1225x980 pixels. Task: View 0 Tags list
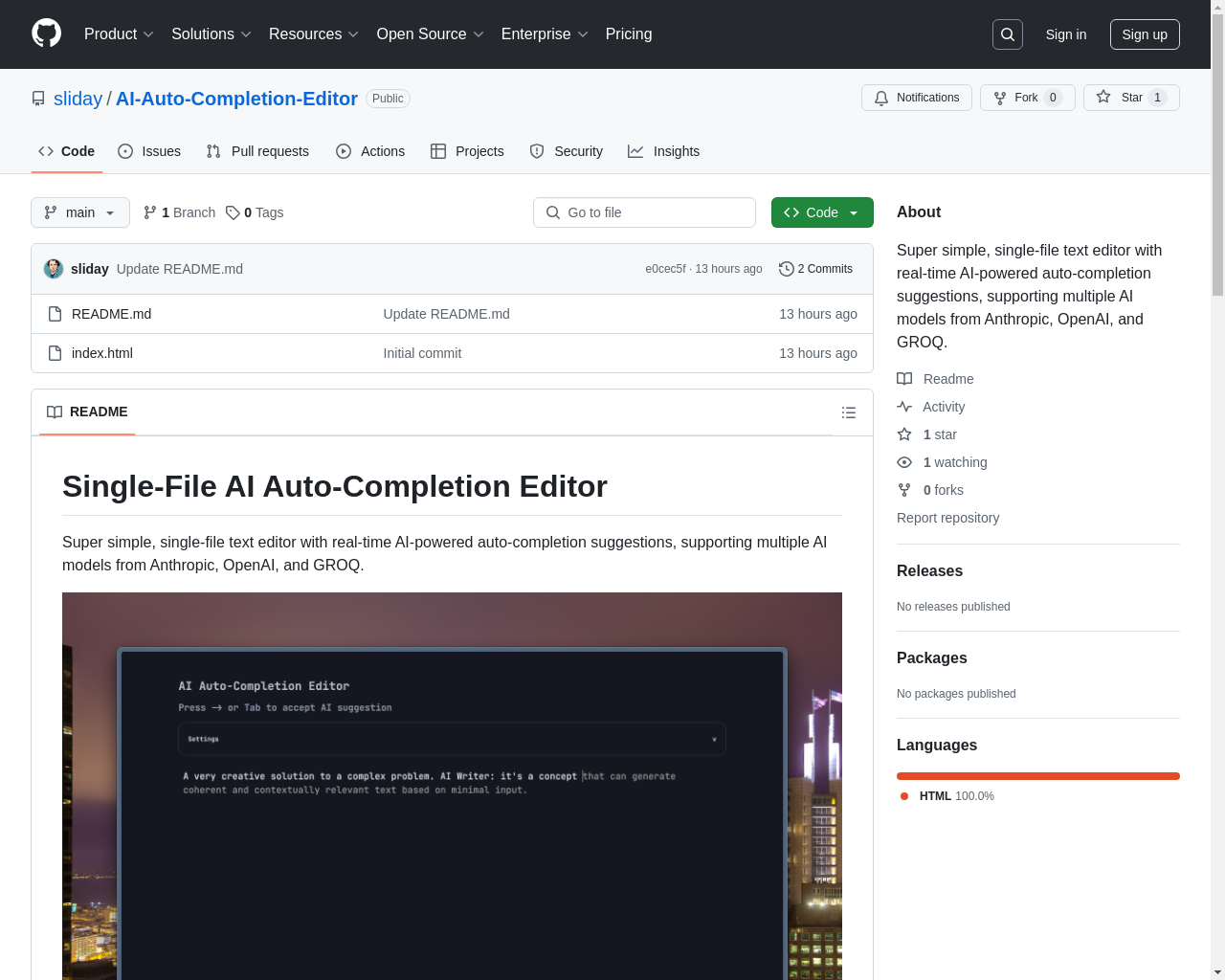(255, 212)
